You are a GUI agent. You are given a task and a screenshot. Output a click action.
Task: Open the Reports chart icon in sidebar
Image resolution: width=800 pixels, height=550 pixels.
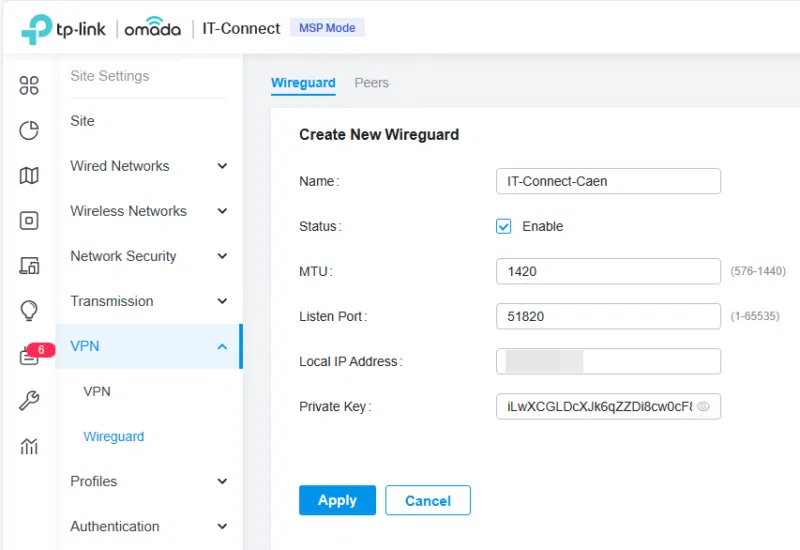[29, 446]
